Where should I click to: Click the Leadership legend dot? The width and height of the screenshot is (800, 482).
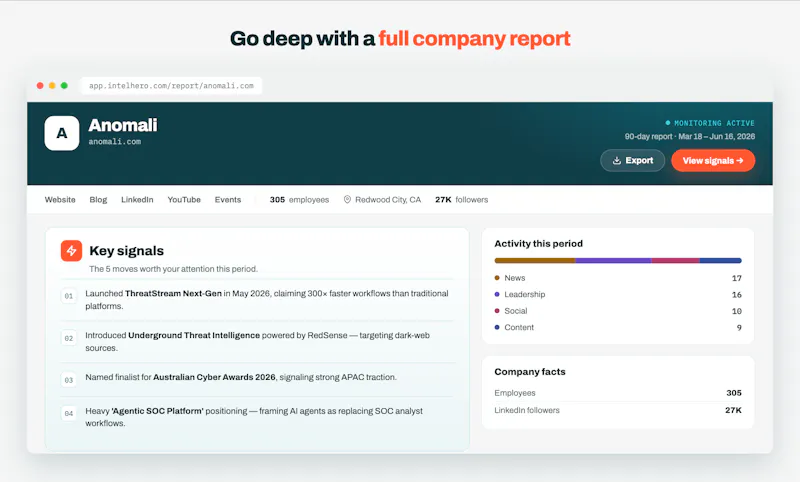pyautogui.click(x=497, y=294)
